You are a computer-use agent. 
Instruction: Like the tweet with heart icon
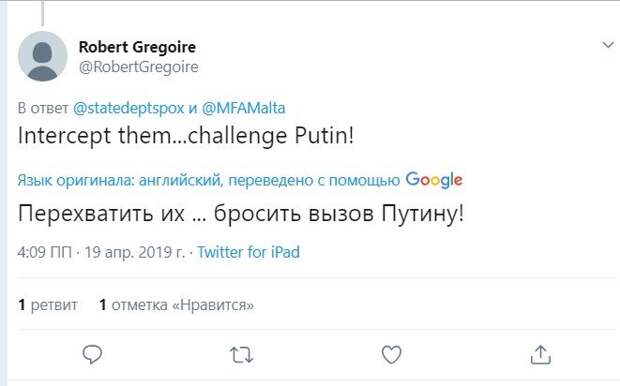click(x=391, y=354)
